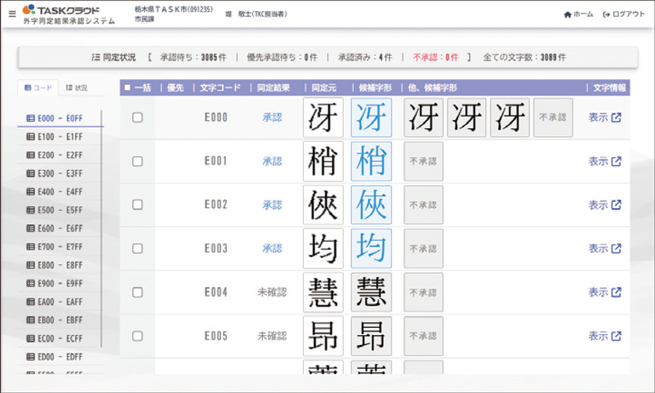The width and height of the screenshot is (655, 393).
Task: Check the box for row E002
Action: (137, 205)
